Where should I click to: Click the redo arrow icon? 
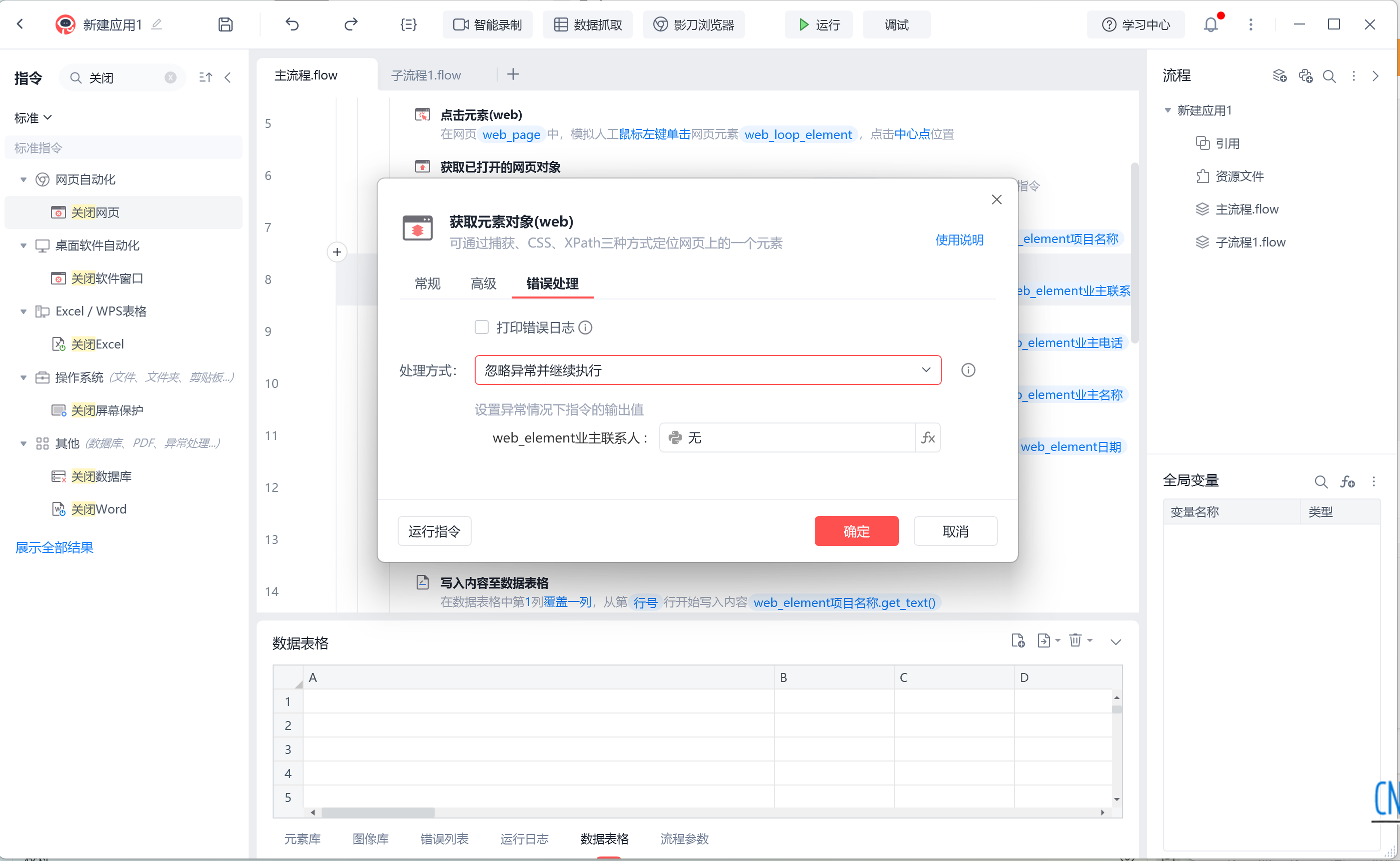click(x=351, y=24)
